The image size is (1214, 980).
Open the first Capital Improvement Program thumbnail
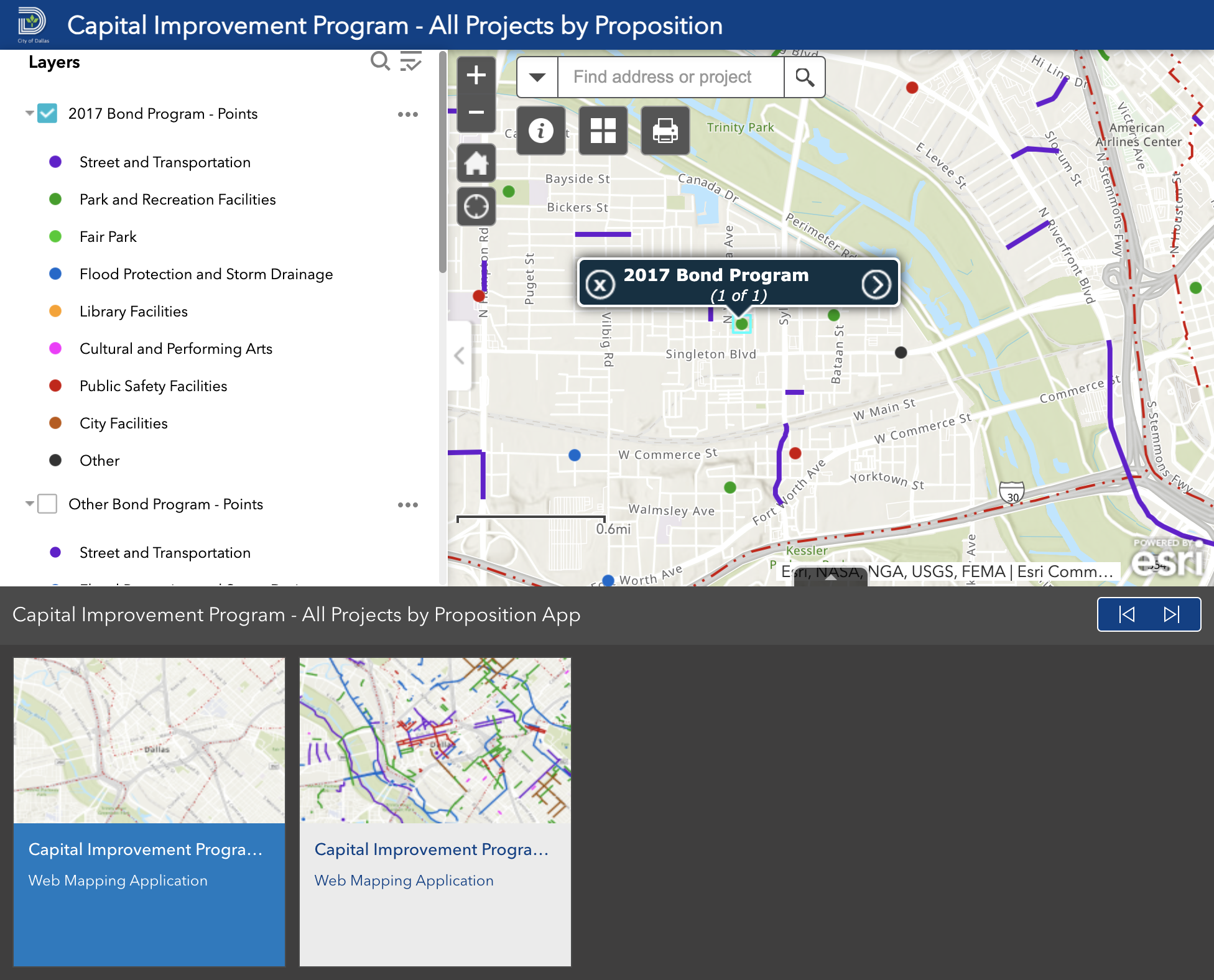[x=149, y=741]
